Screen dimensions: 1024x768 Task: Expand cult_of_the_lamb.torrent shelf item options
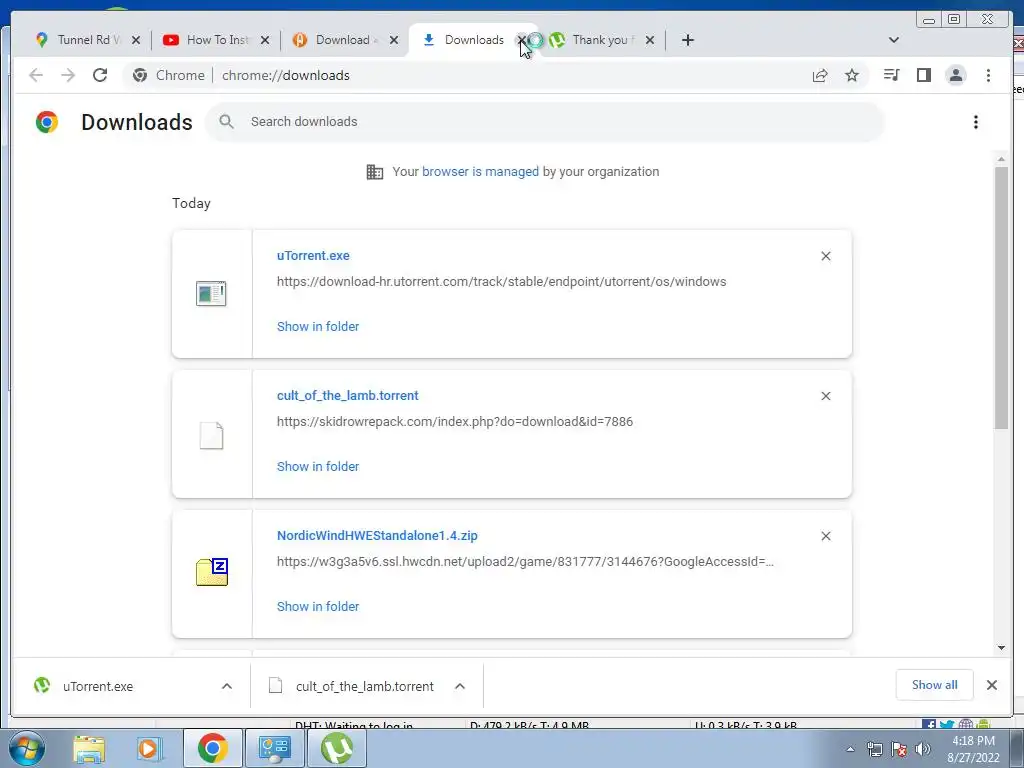click(x=460, y=686)
